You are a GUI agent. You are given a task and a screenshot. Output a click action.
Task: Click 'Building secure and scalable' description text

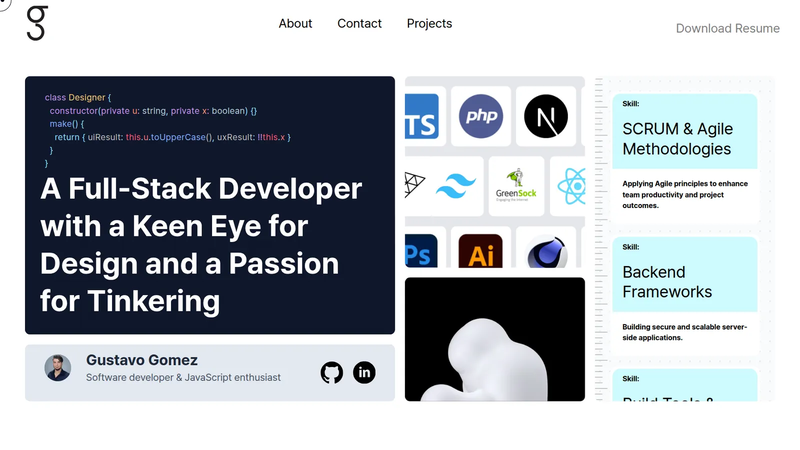coord(684,332)
